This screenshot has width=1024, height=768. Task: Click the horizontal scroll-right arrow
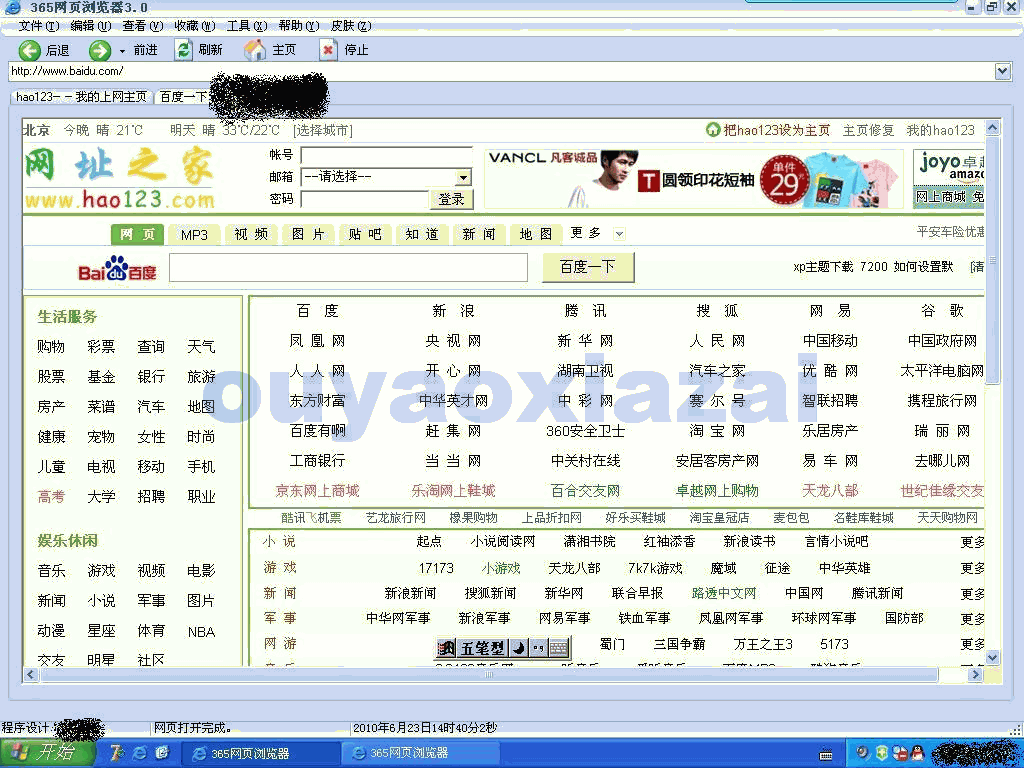point(975,674)
